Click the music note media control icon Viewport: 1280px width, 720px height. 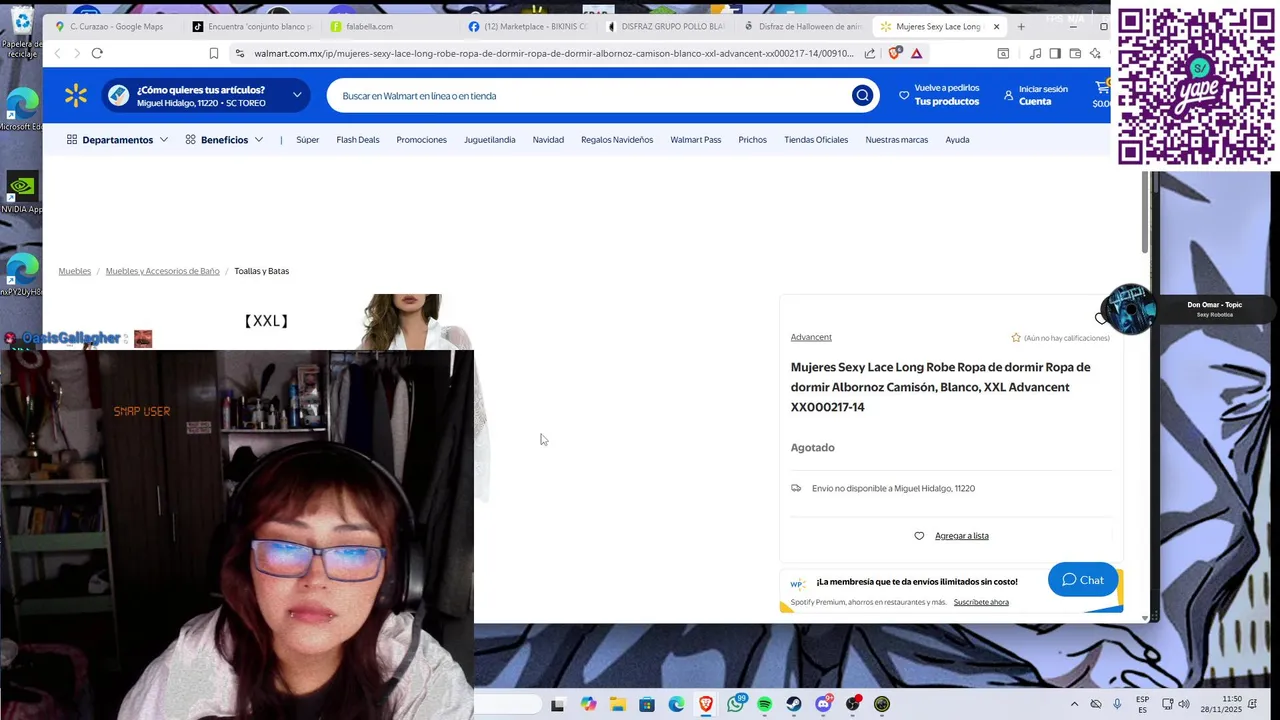point(1035,53)
